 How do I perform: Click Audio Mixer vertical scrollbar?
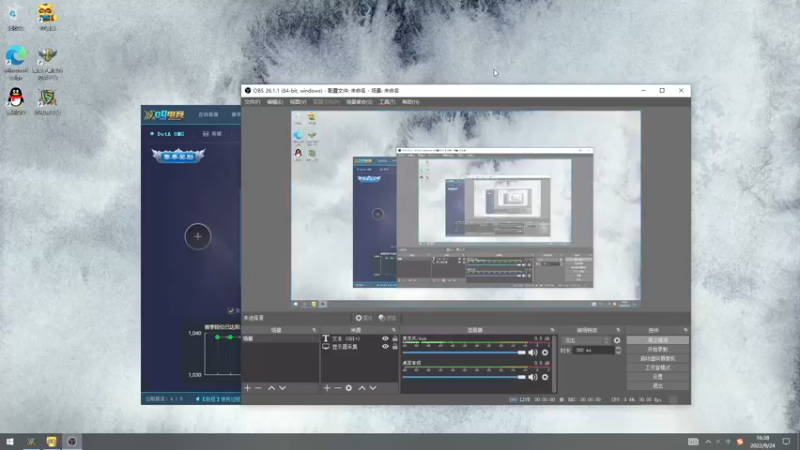pos(555,363)
